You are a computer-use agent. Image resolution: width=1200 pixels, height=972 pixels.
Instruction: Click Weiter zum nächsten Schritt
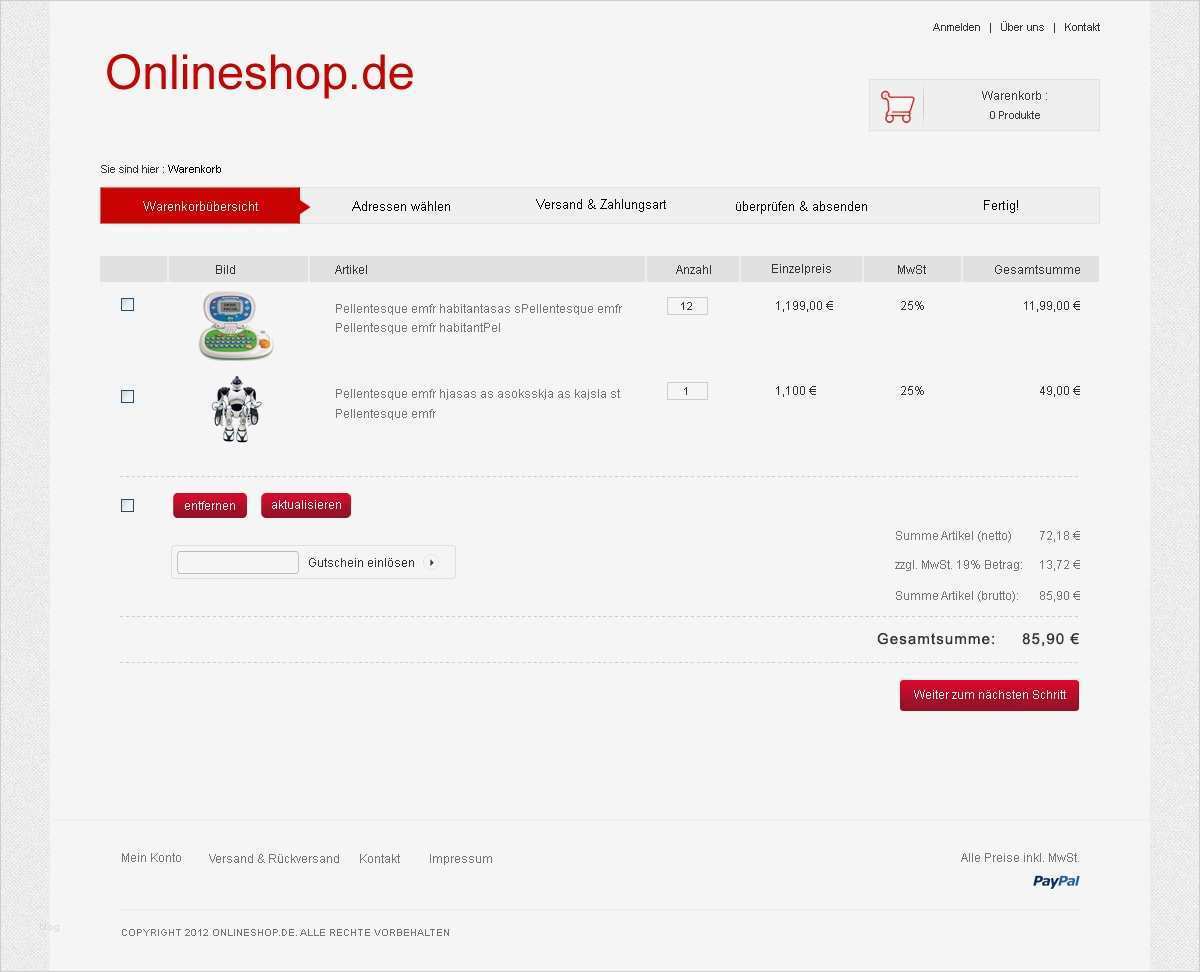click(988, 695)
